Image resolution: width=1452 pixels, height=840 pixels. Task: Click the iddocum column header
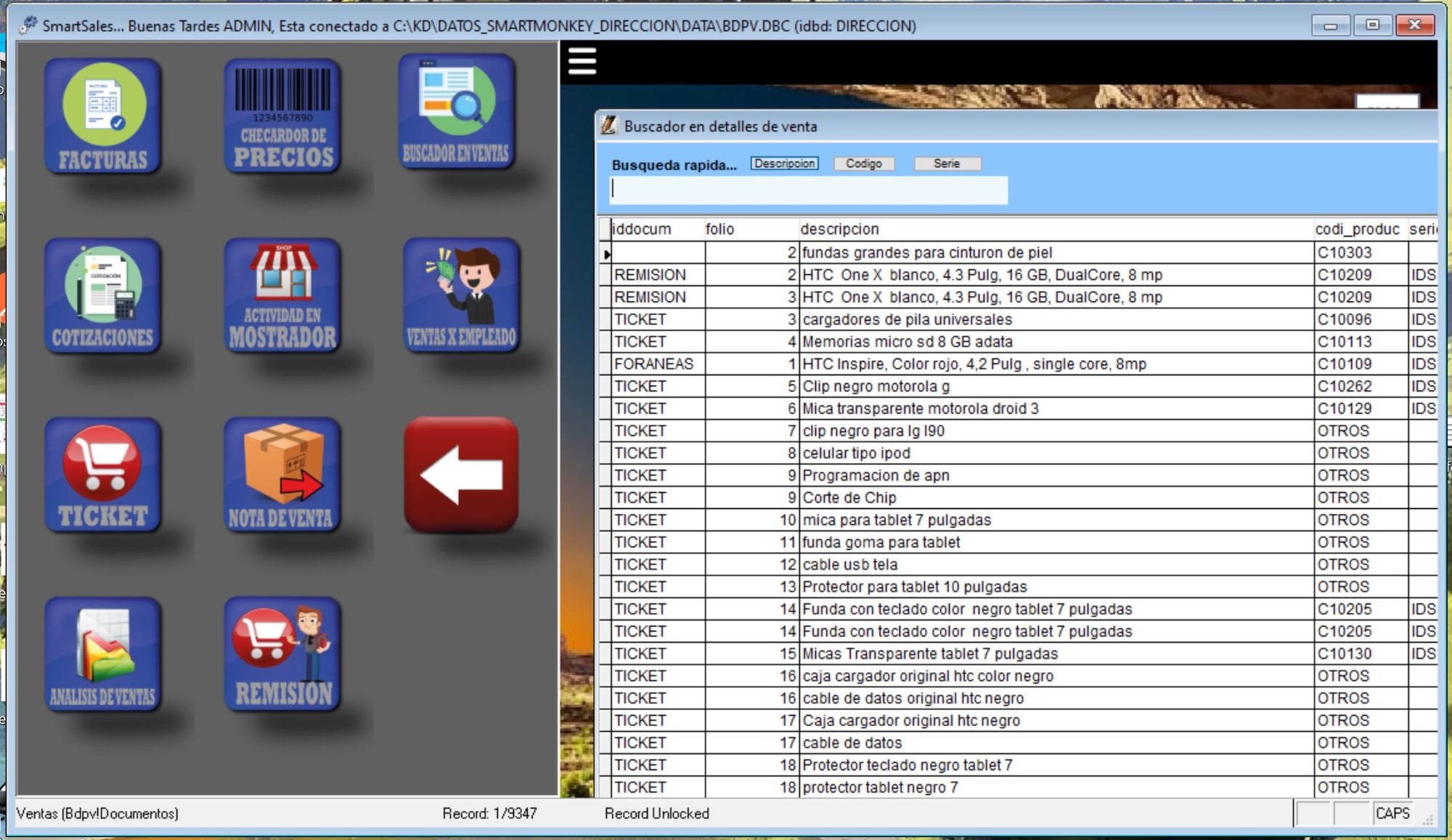[x=657, y=229]
